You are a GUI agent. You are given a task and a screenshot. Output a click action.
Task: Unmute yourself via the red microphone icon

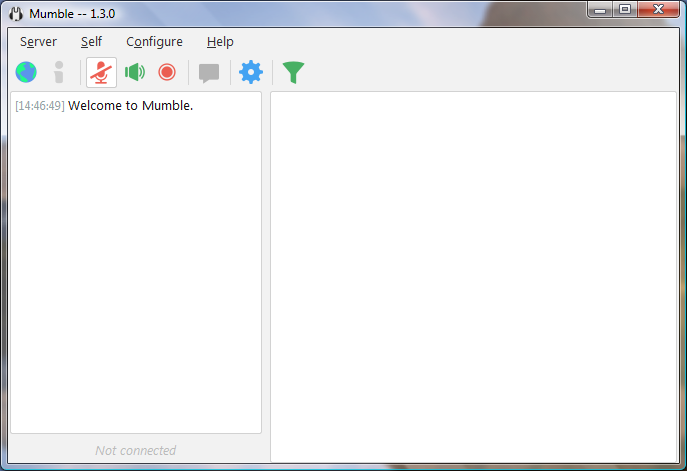point(101,72)
